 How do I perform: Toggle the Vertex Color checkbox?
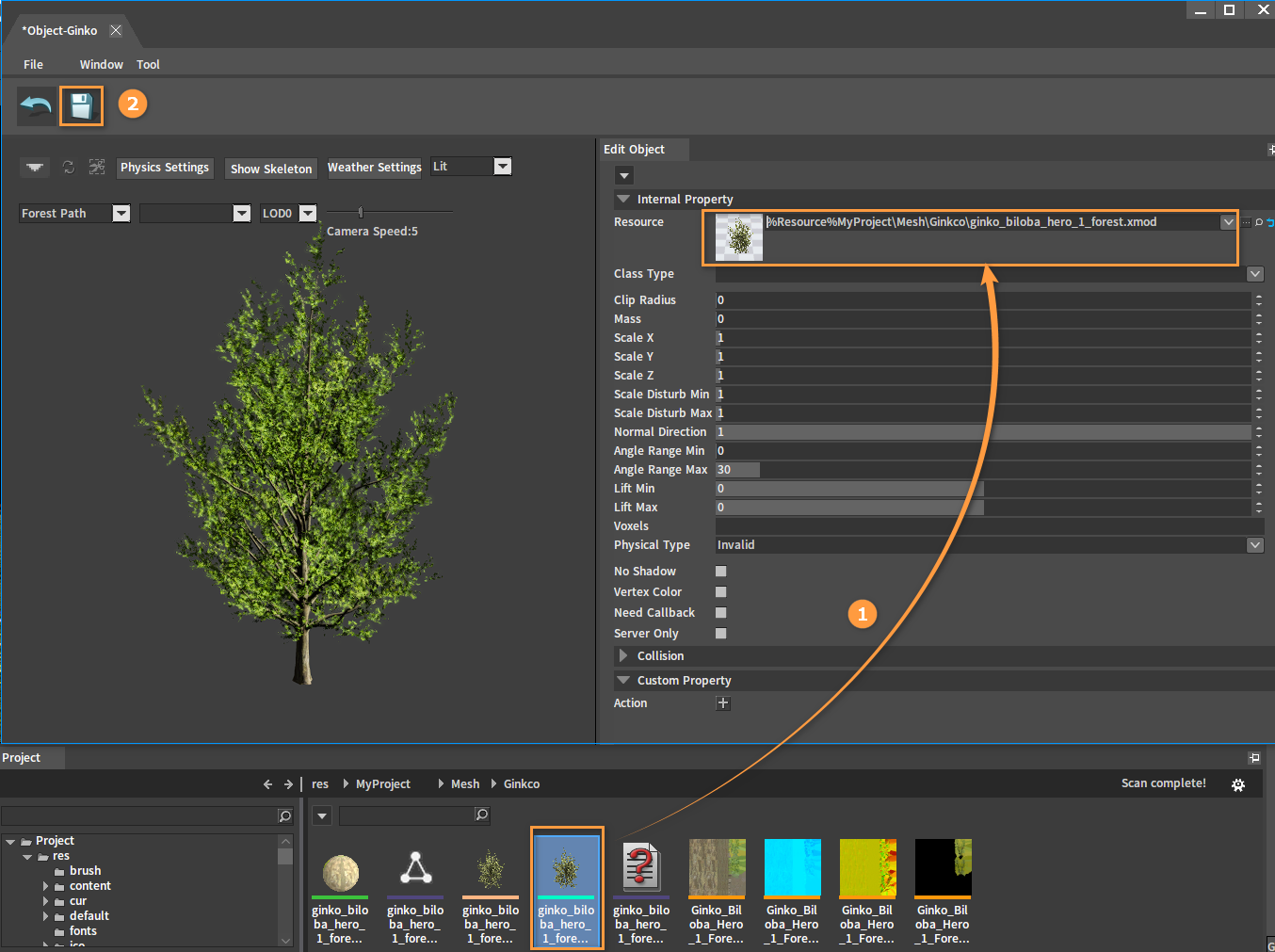(x=721, y=592)
